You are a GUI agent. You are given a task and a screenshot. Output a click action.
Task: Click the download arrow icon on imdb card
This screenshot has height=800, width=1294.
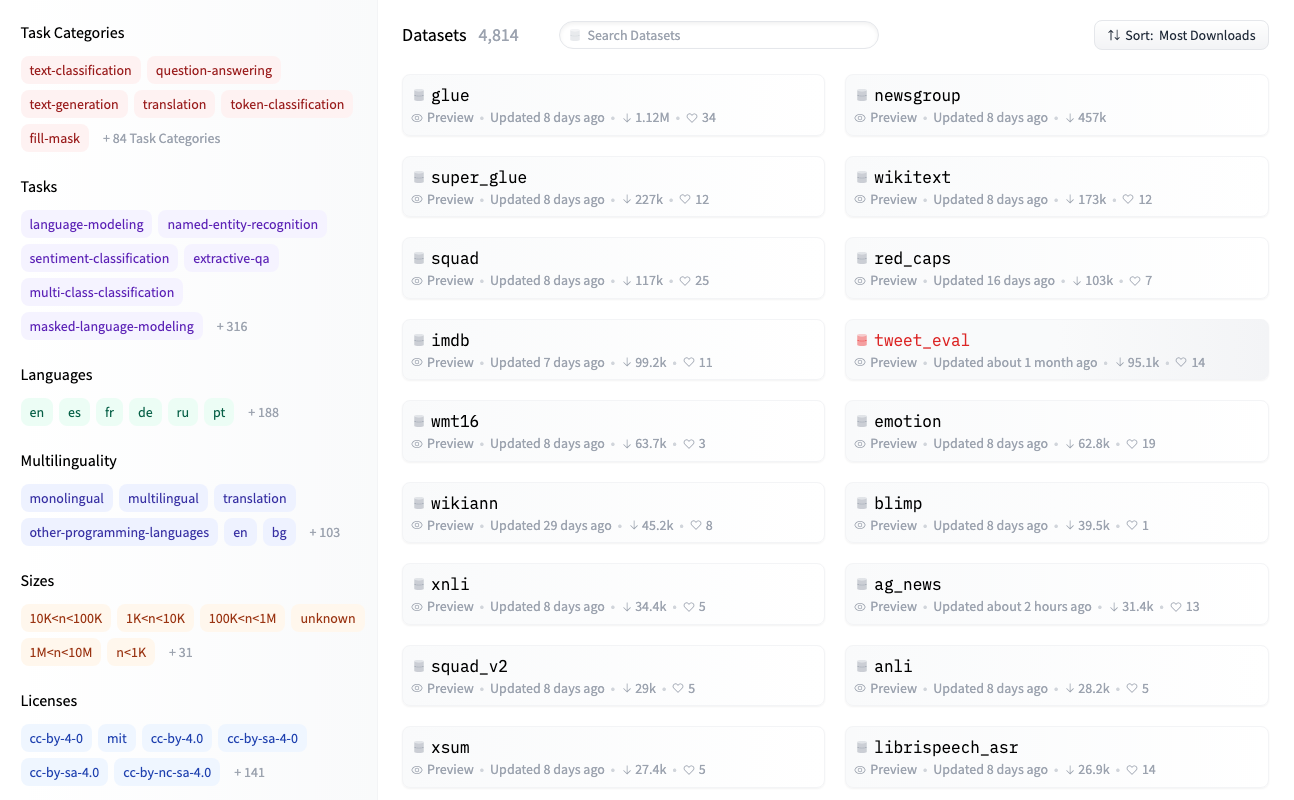[x=627, y=363]
